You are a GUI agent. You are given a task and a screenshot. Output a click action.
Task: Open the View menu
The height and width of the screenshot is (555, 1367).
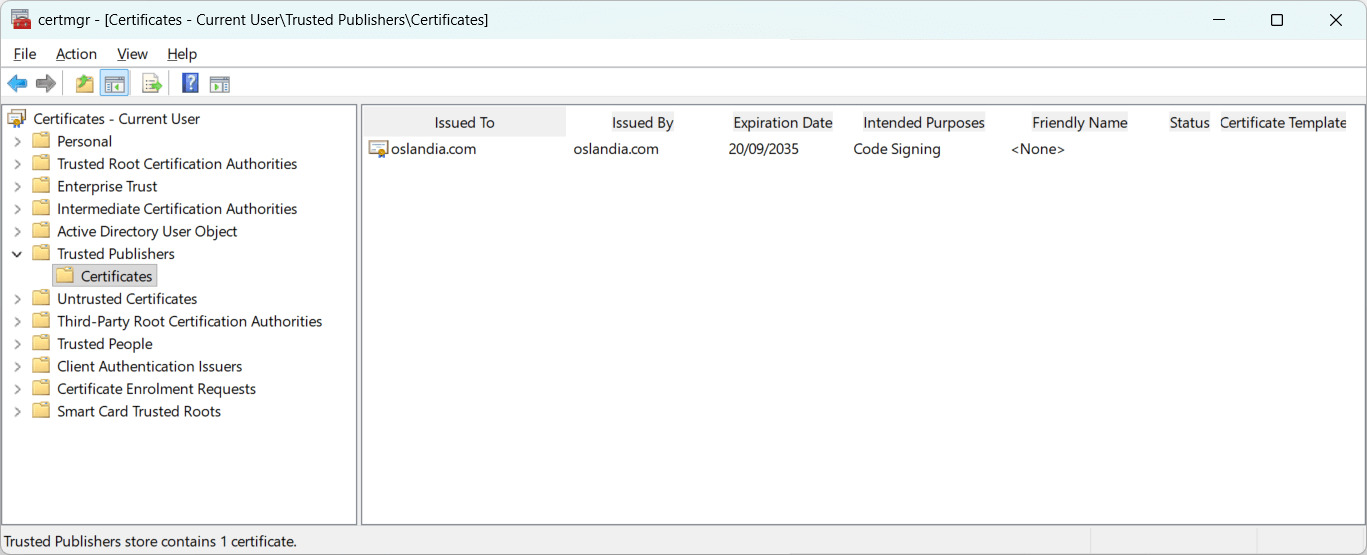coord(132,54)
